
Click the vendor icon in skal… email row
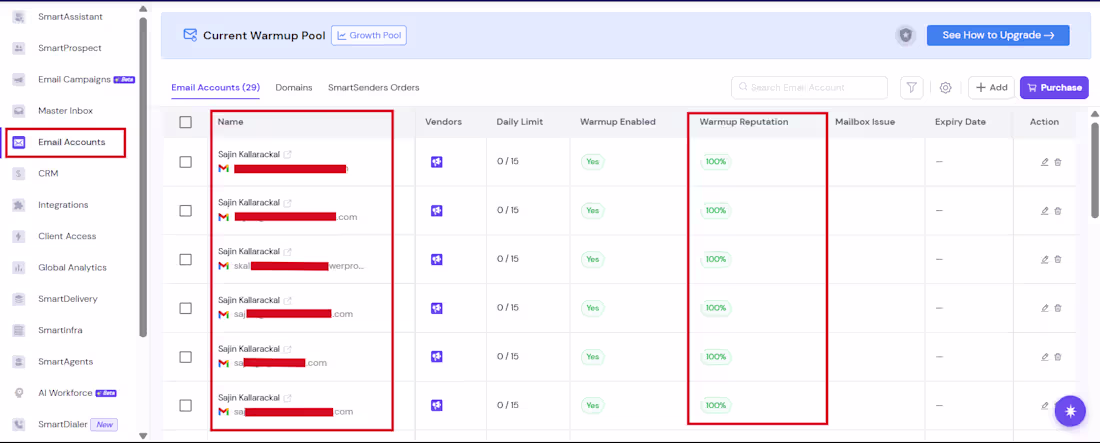[x=436, y=260]
